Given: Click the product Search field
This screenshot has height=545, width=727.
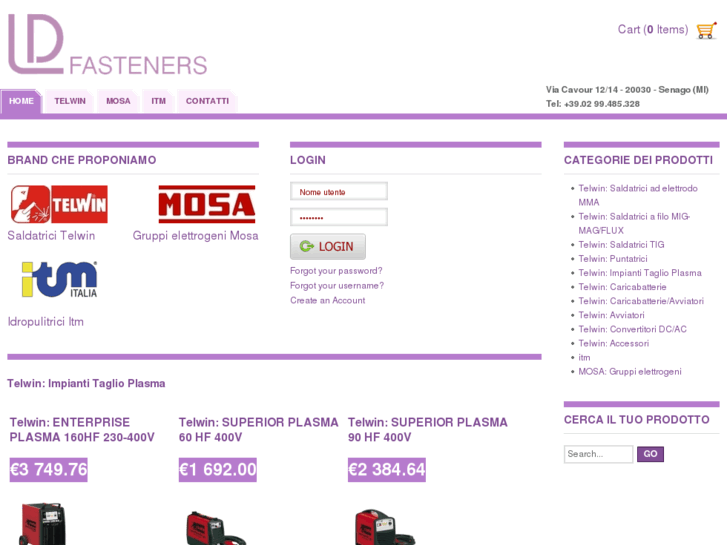Looking at the screenshot, I should pyautogui.click(x=599, y=454).
